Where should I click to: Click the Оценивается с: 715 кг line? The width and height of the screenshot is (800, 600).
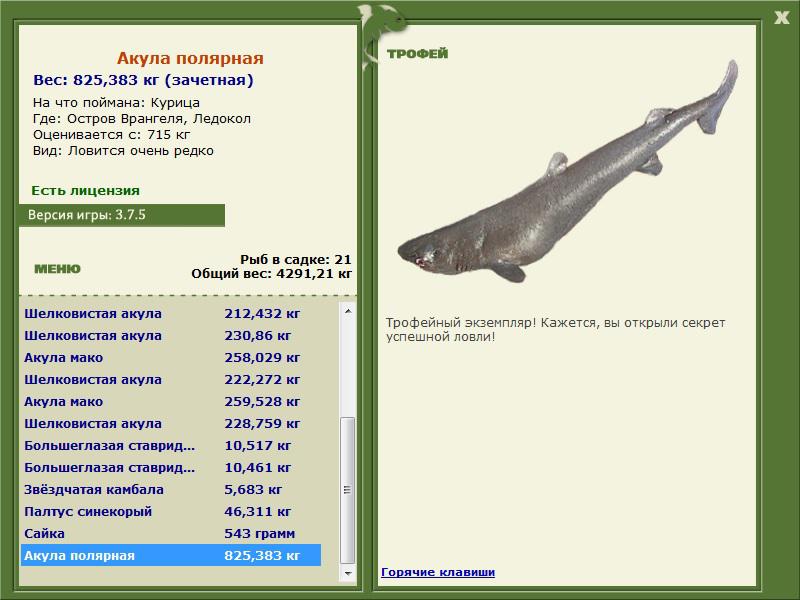pos(111,135)
